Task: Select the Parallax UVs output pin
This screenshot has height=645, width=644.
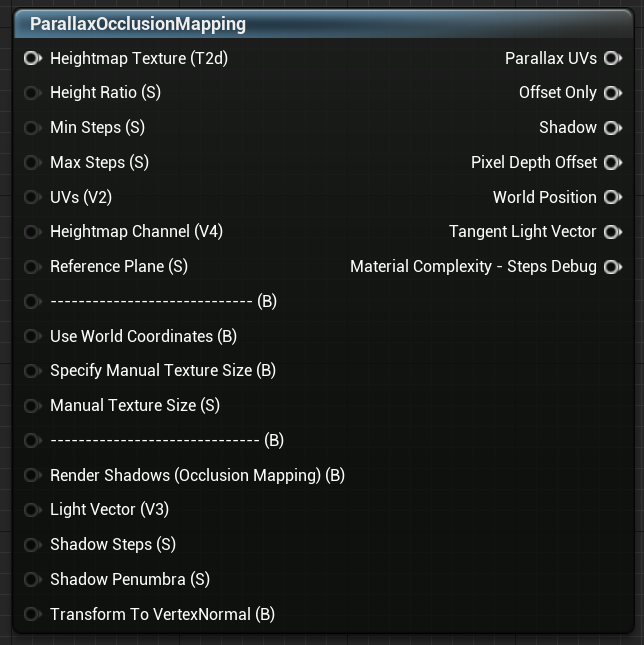Action: pos(613,58)
